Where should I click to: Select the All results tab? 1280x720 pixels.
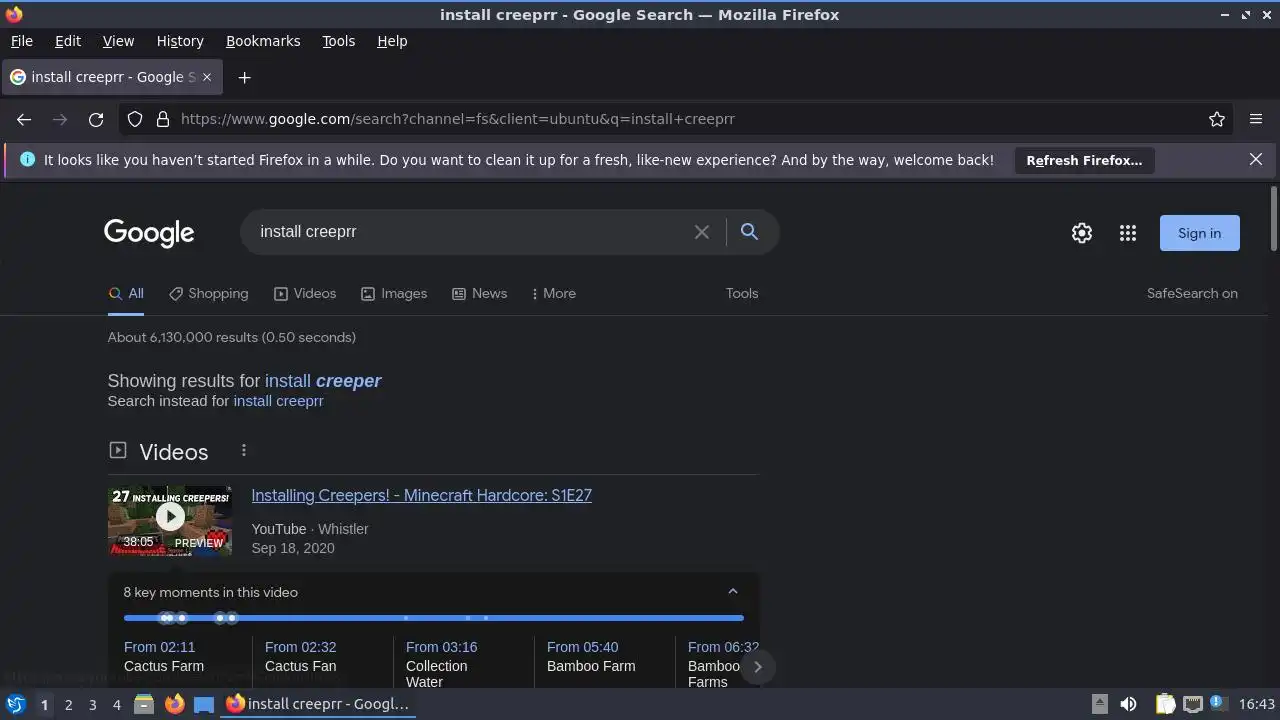(x=126, y=293)
